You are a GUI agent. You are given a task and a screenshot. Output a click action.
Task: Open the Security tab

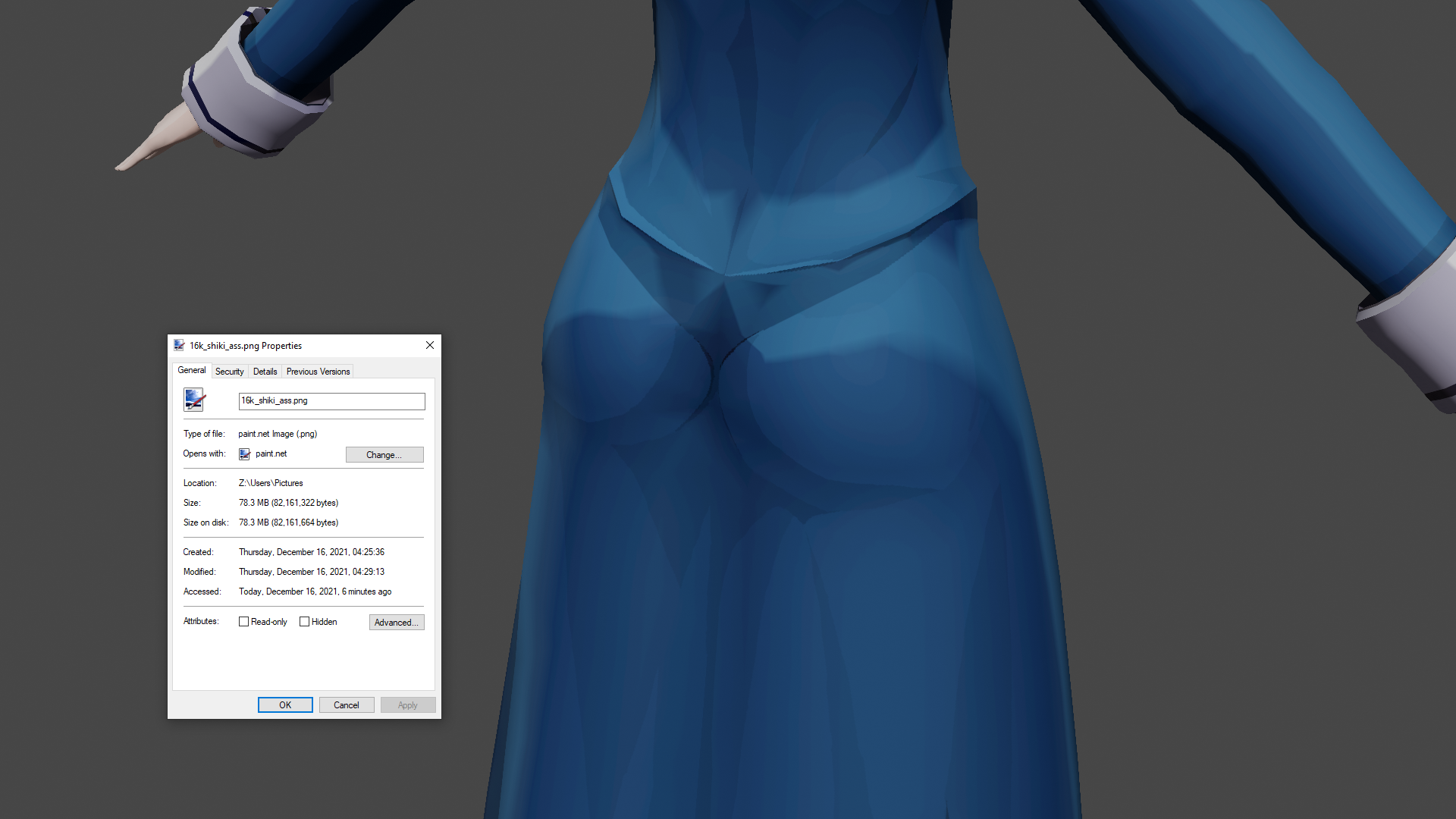tap(229, 372)
